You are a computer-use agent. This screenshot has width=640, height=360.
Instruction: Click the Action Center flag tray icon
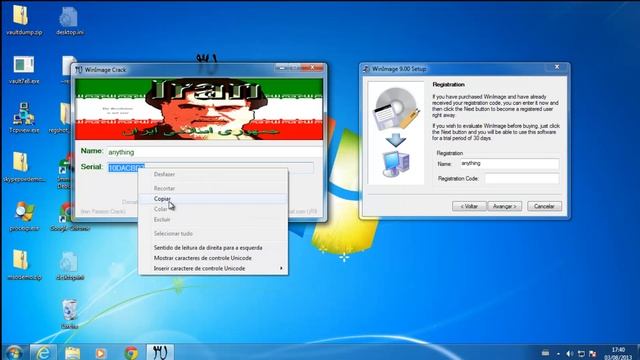point(592,353)
